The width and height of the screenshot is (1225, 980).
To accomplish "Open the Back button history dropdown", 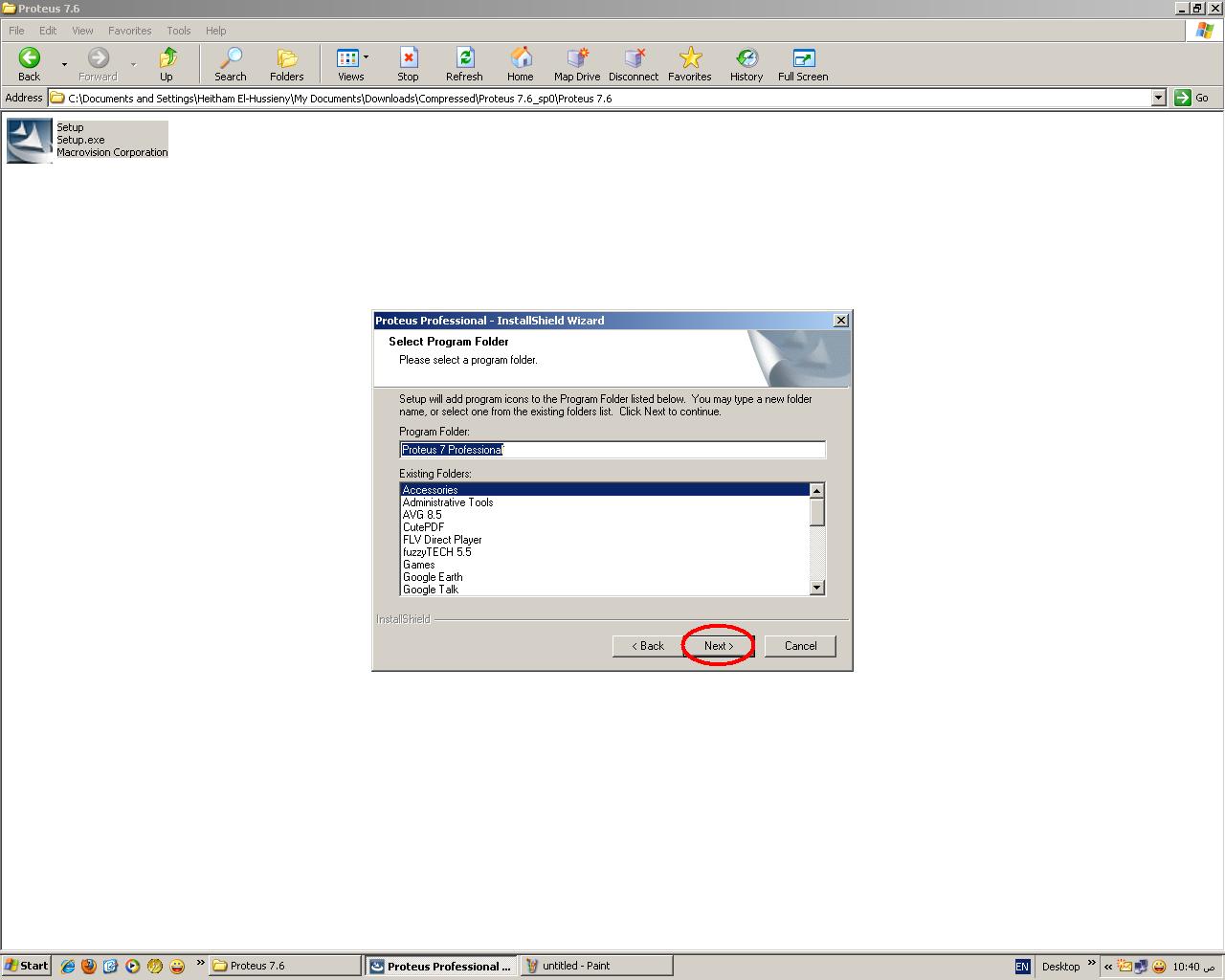I will pos(64,65).
